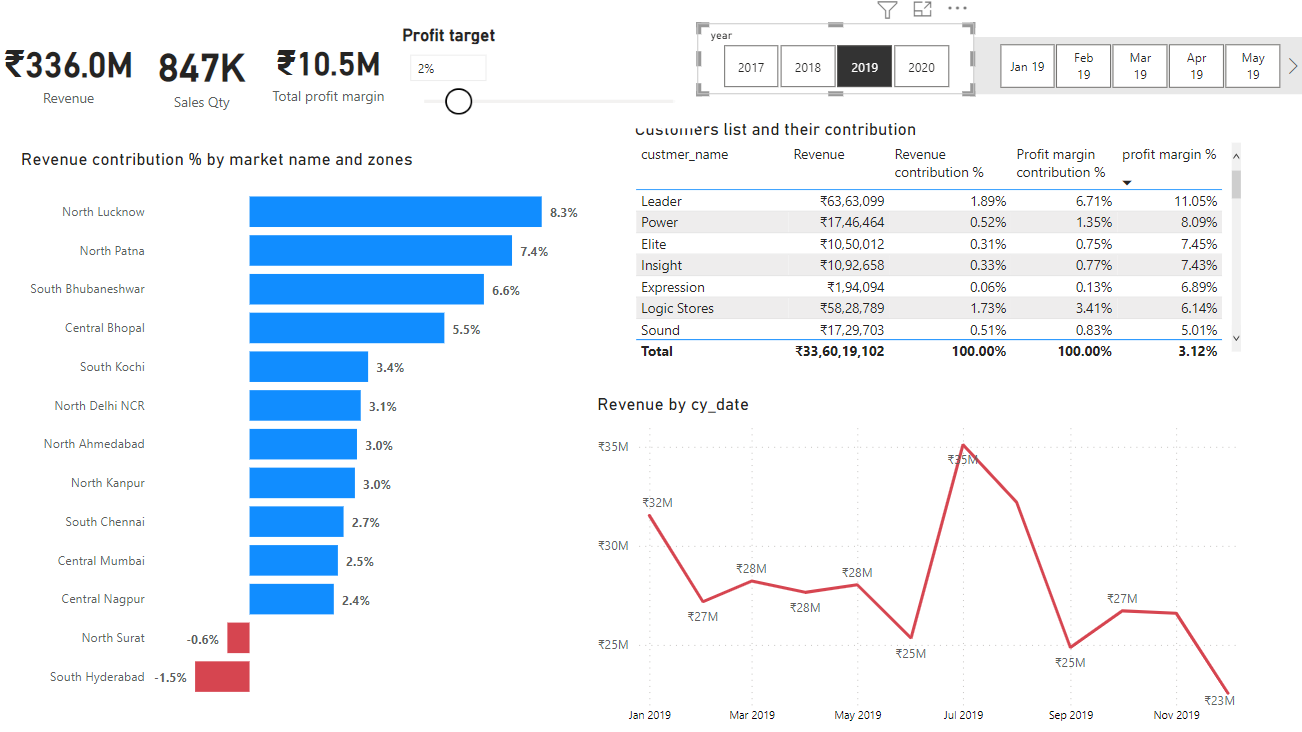
Task: Click scroll up arrow of customer table
Action: [1236, 156]
